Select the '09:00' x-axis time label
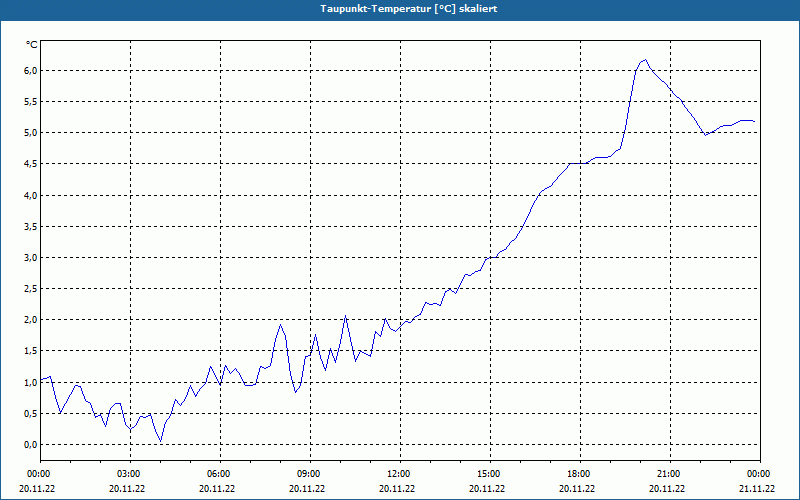 [310, 474]
